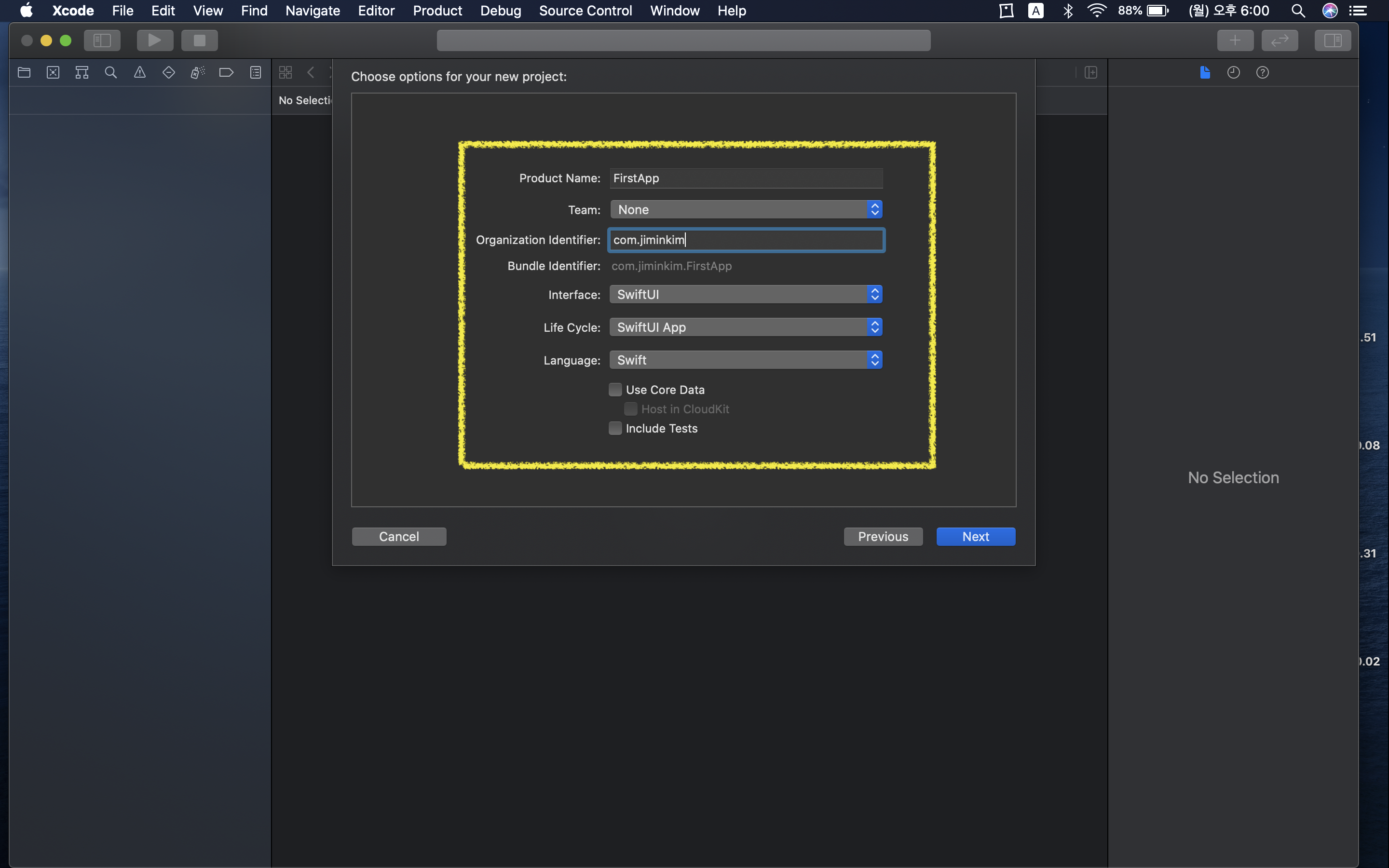Click the Bundle Identifier value com.jiminkim.FirstApp
This screenshot has width=1389, height=868.
pos(671,266)
